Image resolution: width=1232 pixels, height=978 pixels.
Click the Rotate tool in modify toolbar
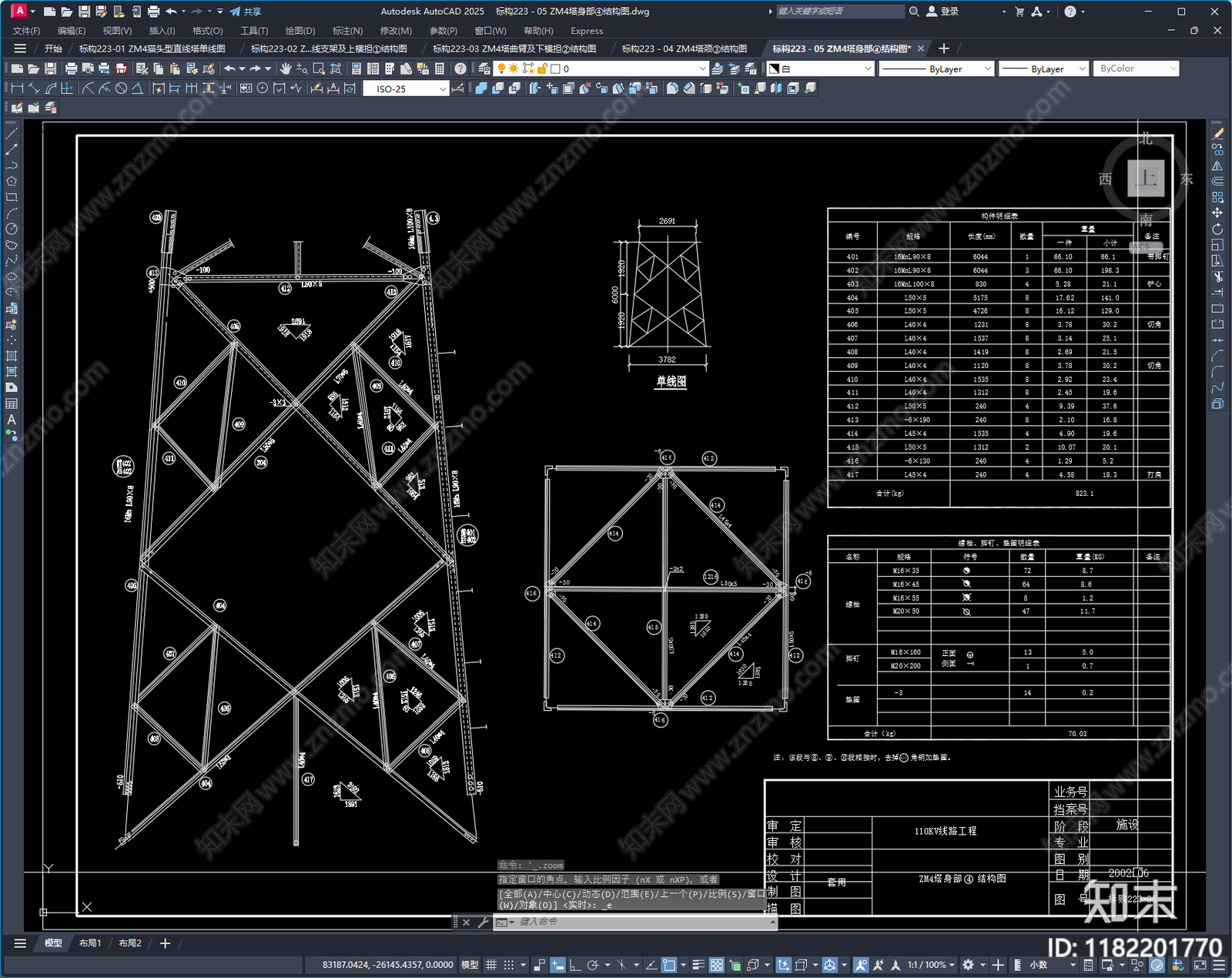coord(1217,229)
